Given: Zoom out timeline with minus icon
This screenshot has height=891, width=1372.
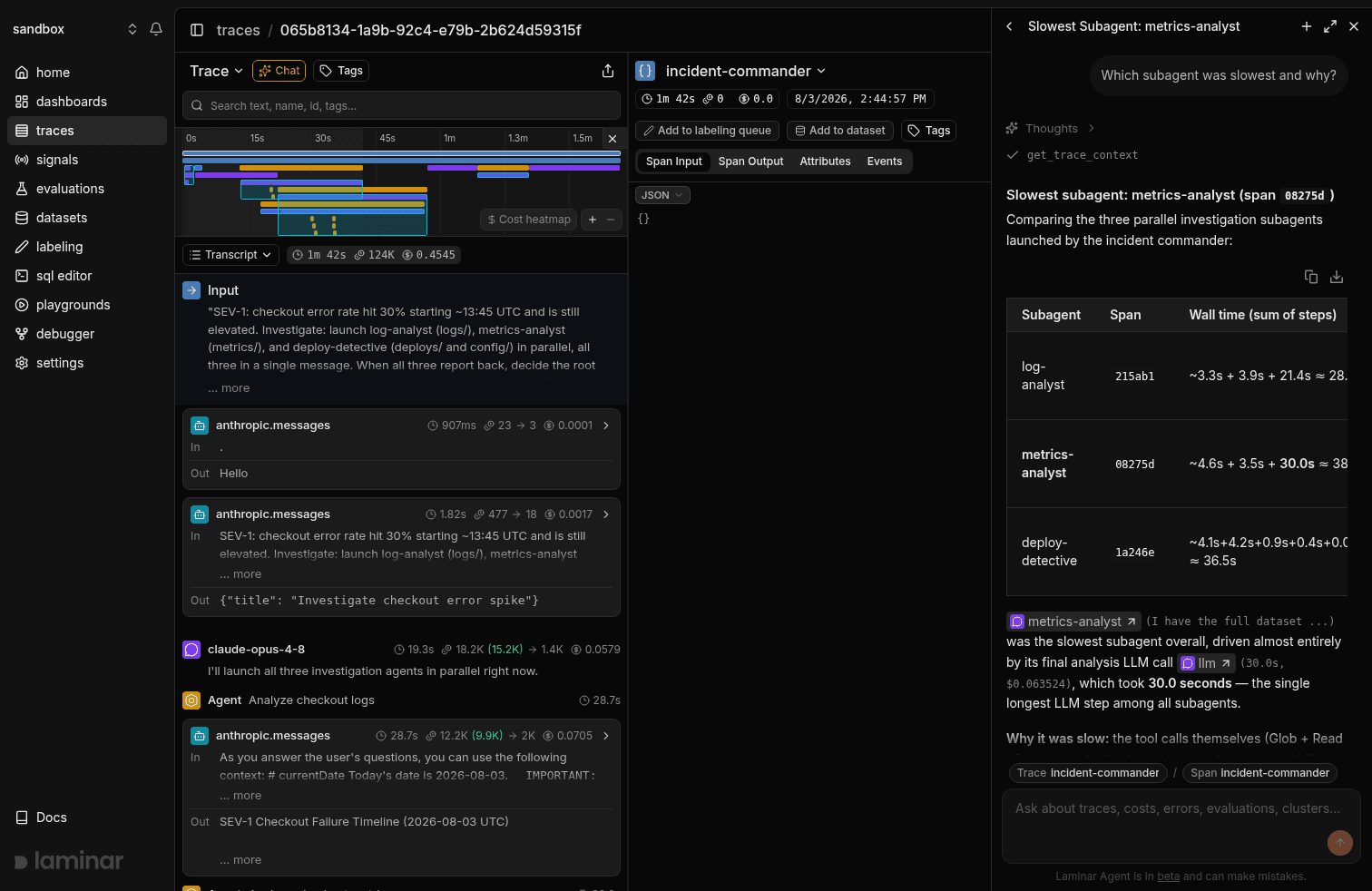Looking at the screenshot, I should point(611,220).
